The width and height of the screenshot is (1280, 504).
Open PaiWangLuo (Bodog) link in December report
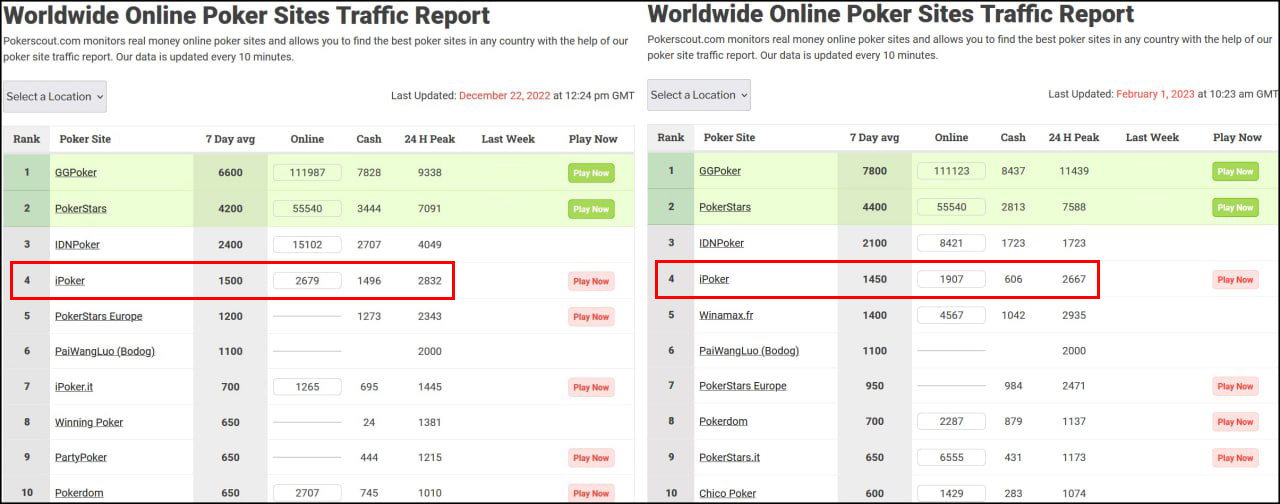tap(105, 352)
